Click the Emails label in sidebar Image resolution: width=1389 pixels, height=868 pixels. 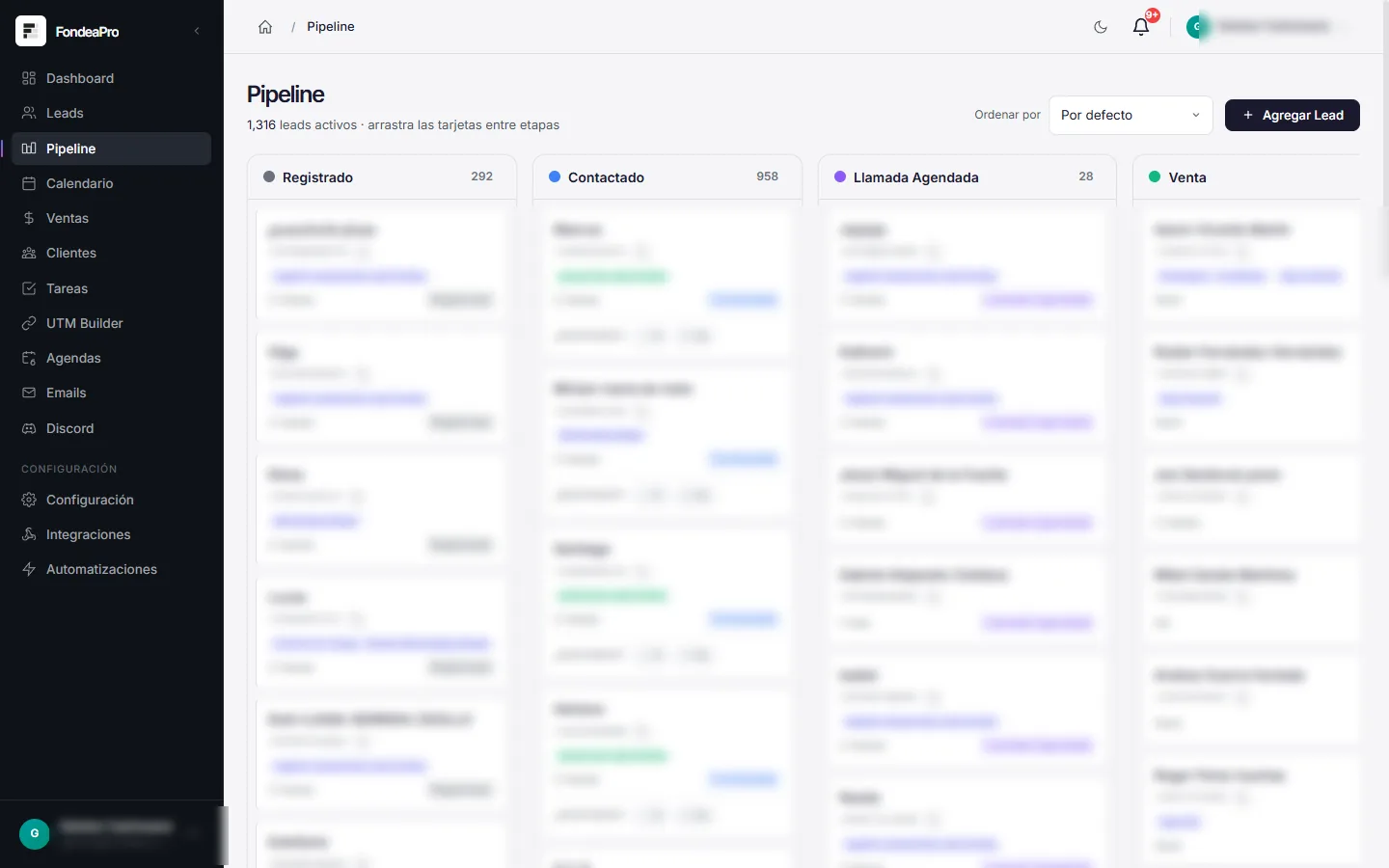coord(67,393)
